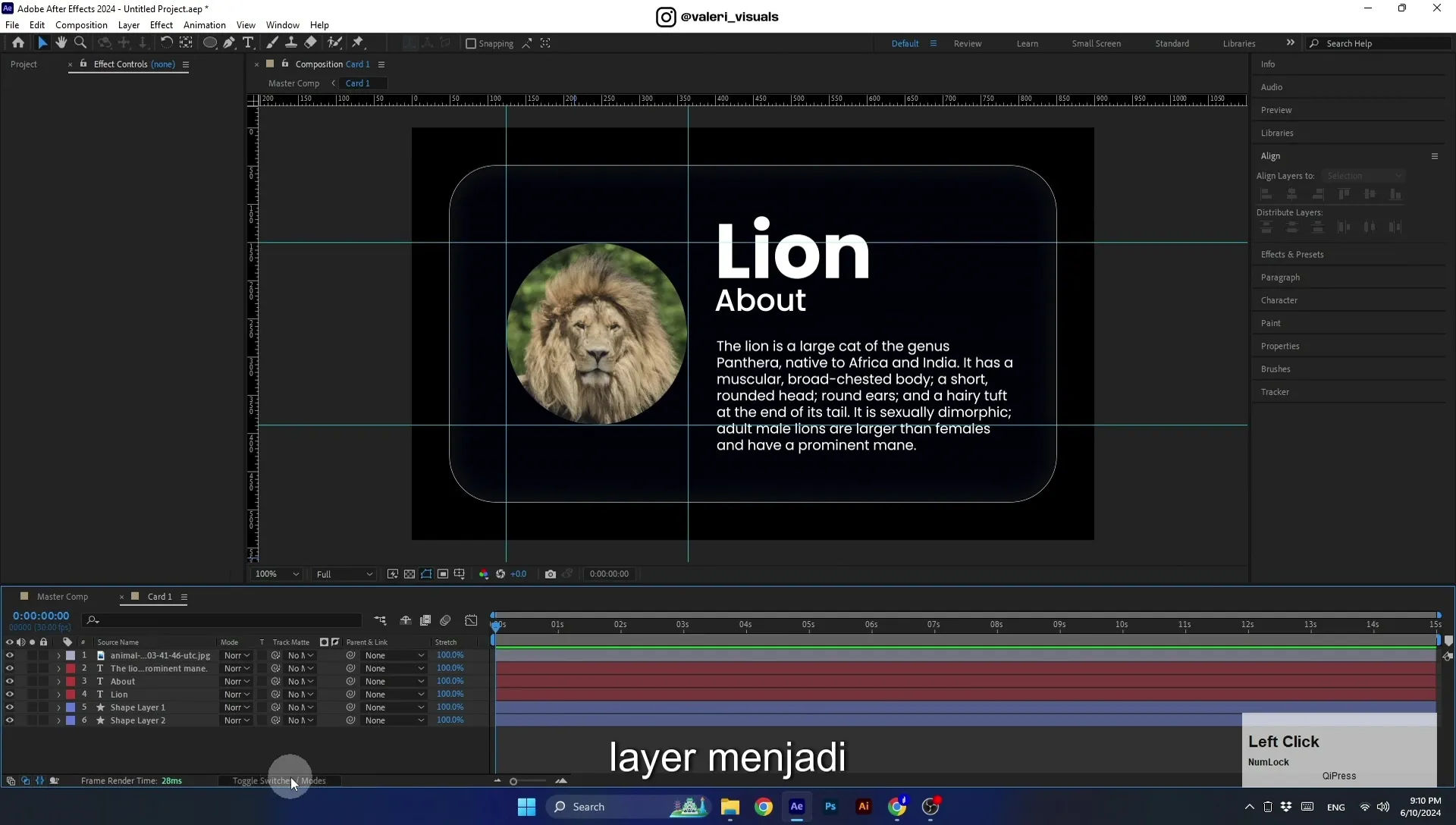Open the Graph Editor in timeline

pos(471,620)
